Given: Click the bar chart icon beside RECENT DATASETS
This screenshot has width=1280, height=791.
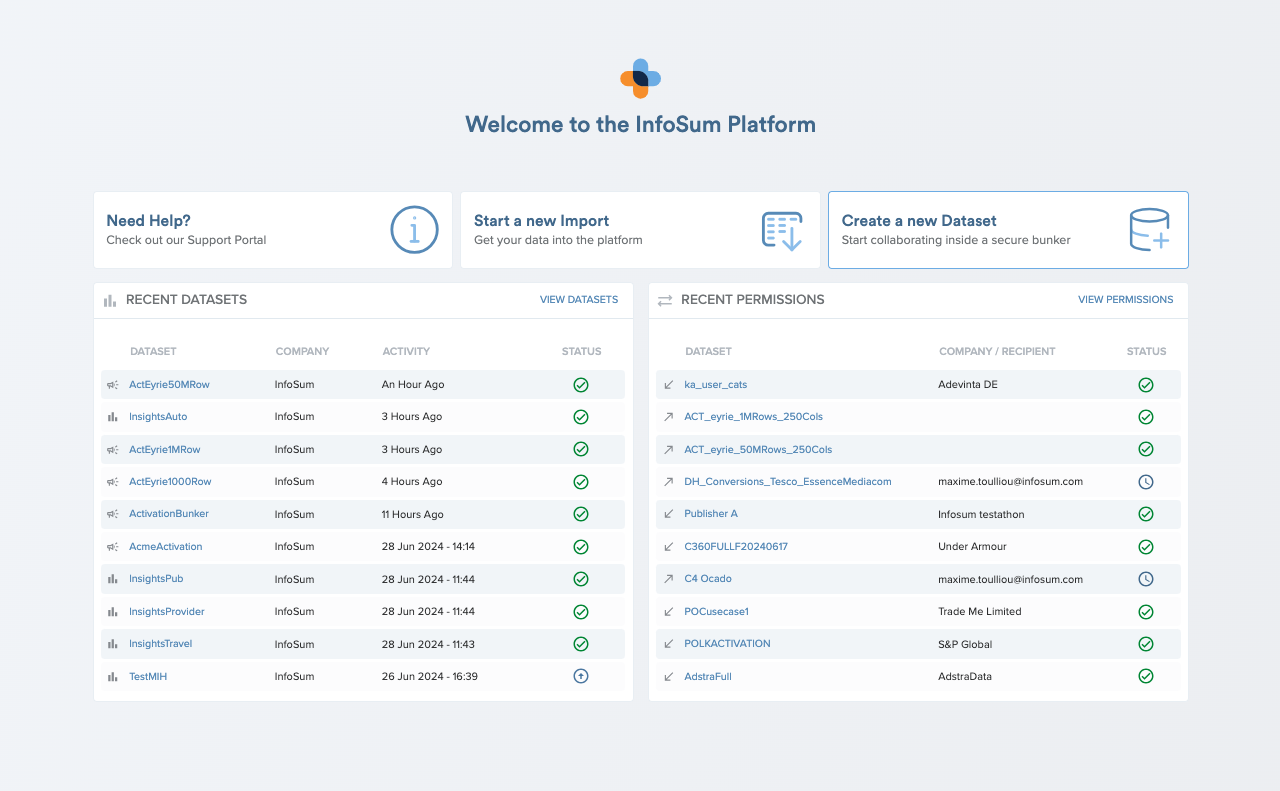Looking at the screenshot, I should click(109, 299).
